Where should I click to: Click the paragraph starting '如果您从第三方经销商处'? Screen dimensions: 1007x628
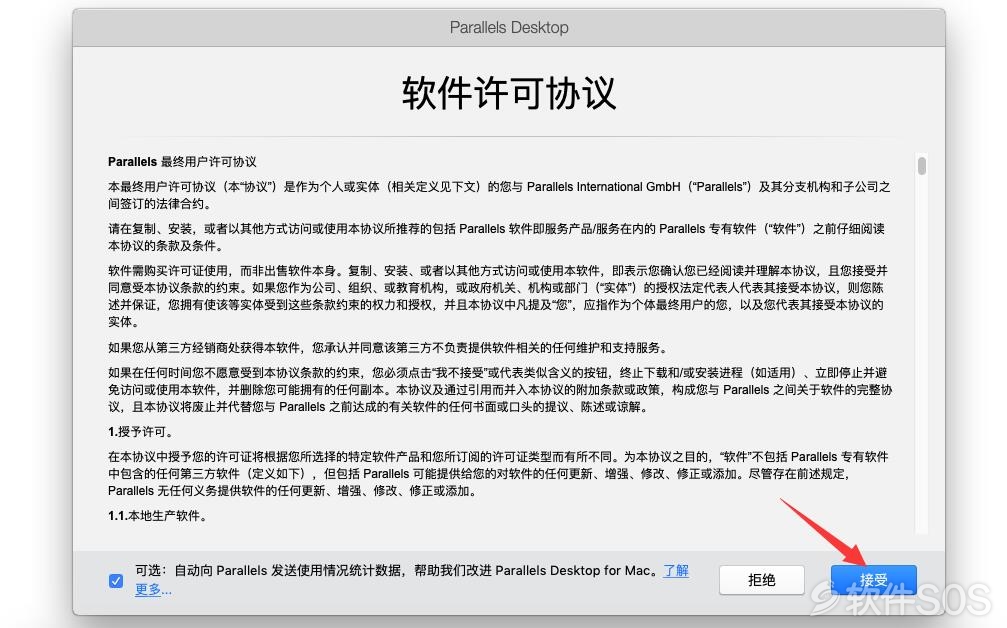(x=390, y=347)
